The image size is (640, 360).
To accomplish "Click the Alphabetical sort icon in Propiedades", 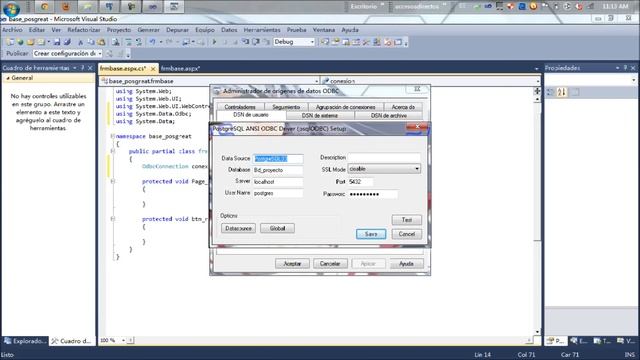I will click(562, 92).
